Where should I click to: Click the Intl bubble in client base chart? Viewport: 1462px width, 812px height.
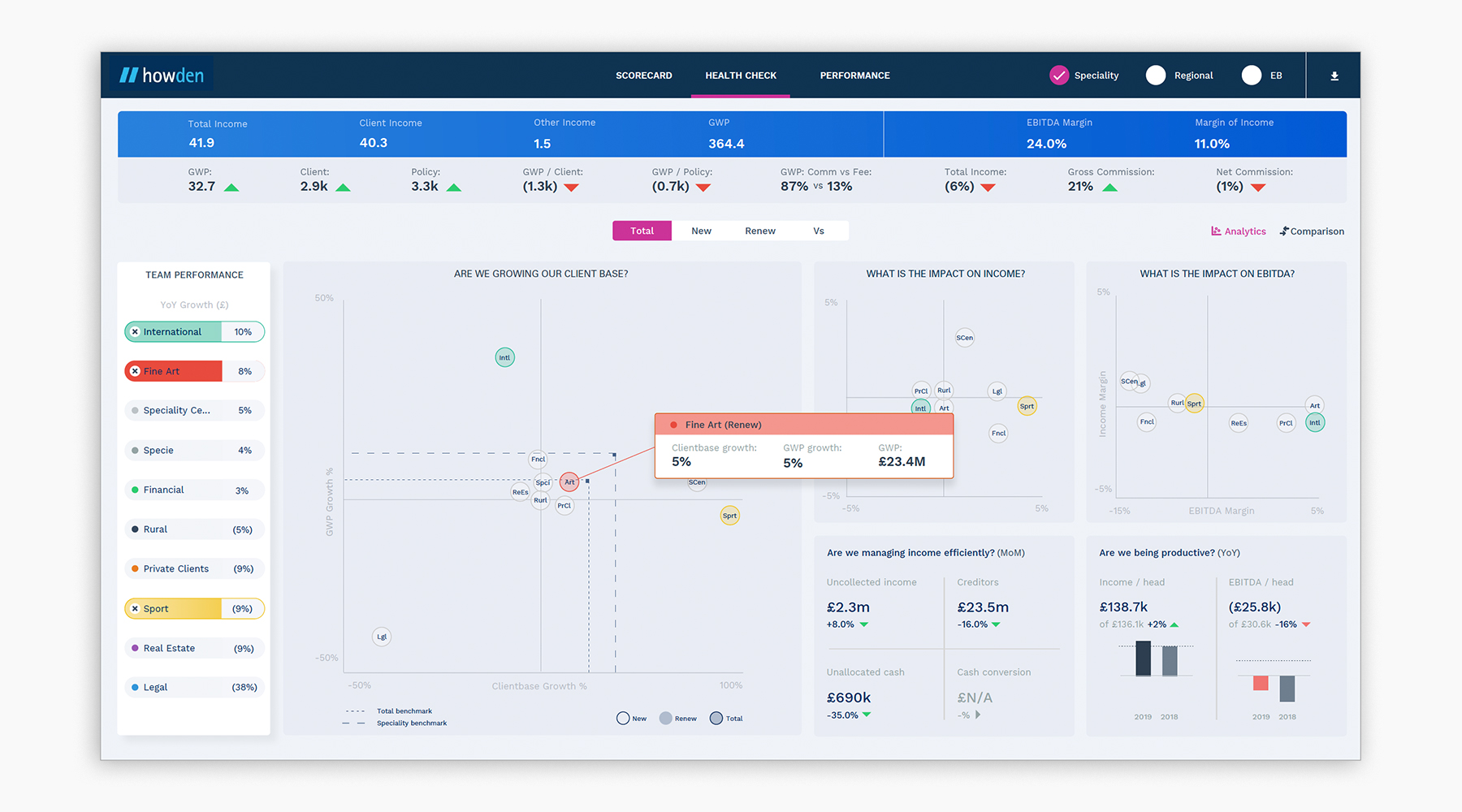pyautogui.click(x=505, y=357)
